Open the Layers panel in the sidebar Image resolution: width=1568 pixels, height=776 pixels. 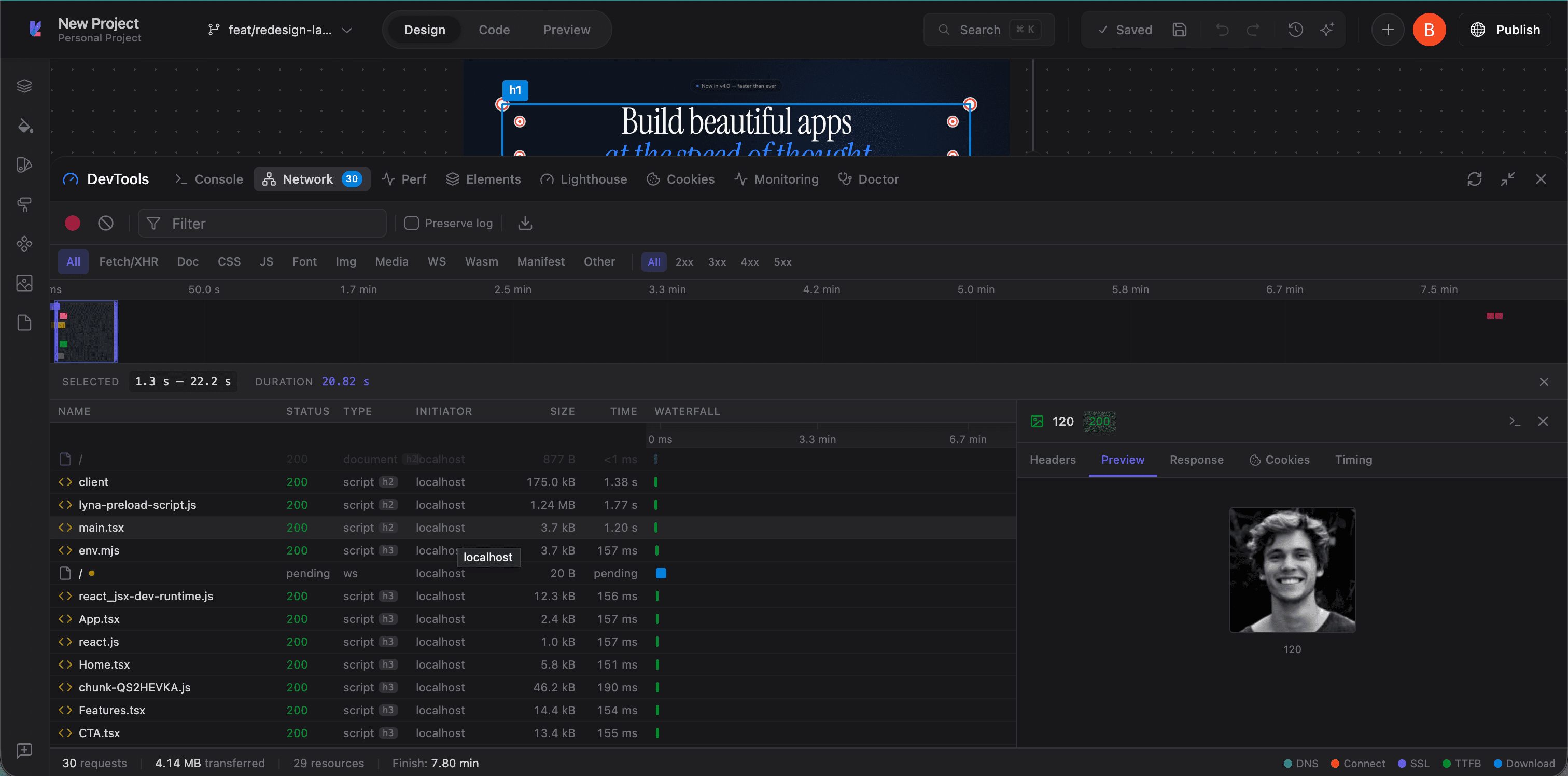tap(24, 85)
